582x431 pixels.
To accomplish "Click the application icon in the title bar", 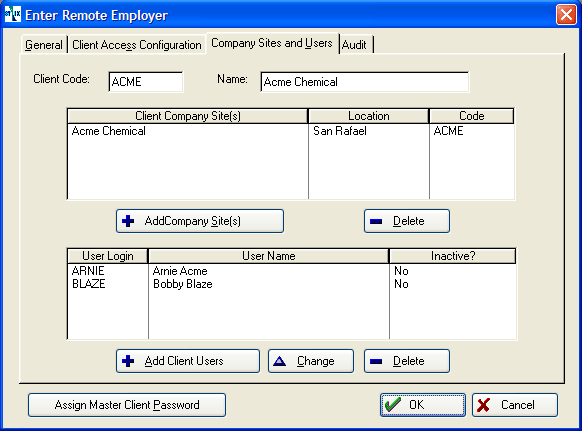I will pos(13,14).
